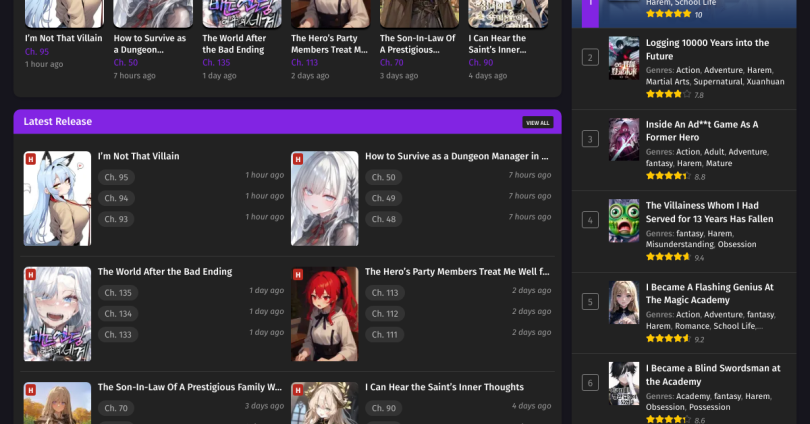Select Martial Arts genre under Logging 10000 Years

click(x=667, y=82)
